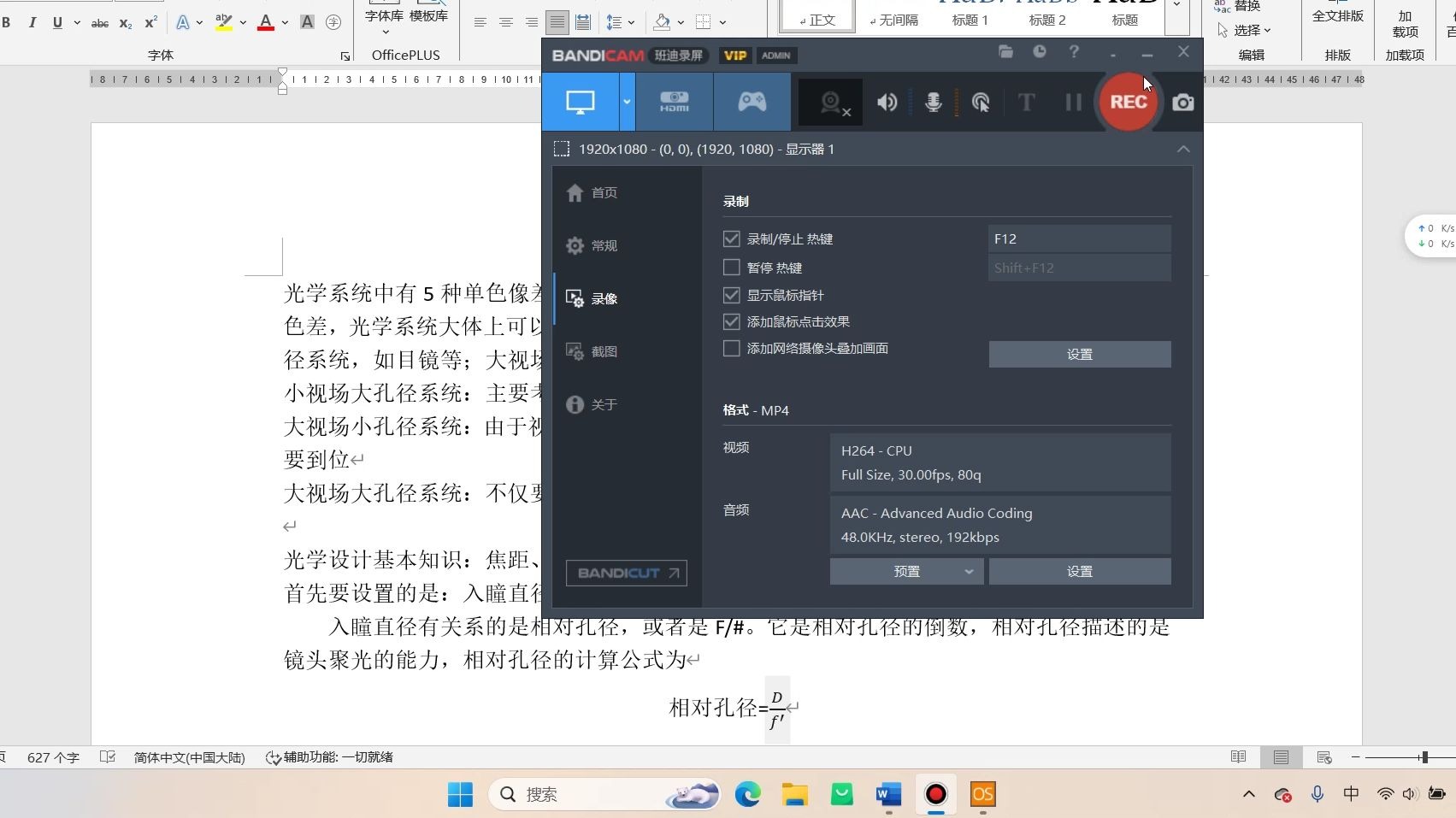Mute the speaker audio icon

point(886,102)
